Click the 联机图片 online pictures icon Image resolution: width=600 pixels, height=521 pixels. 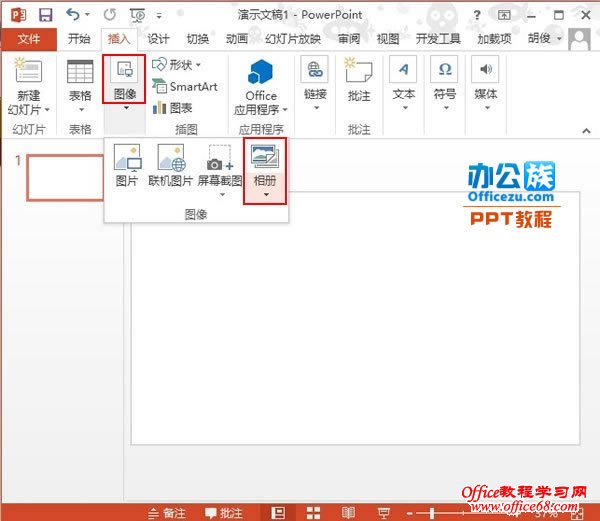point(170,165)
